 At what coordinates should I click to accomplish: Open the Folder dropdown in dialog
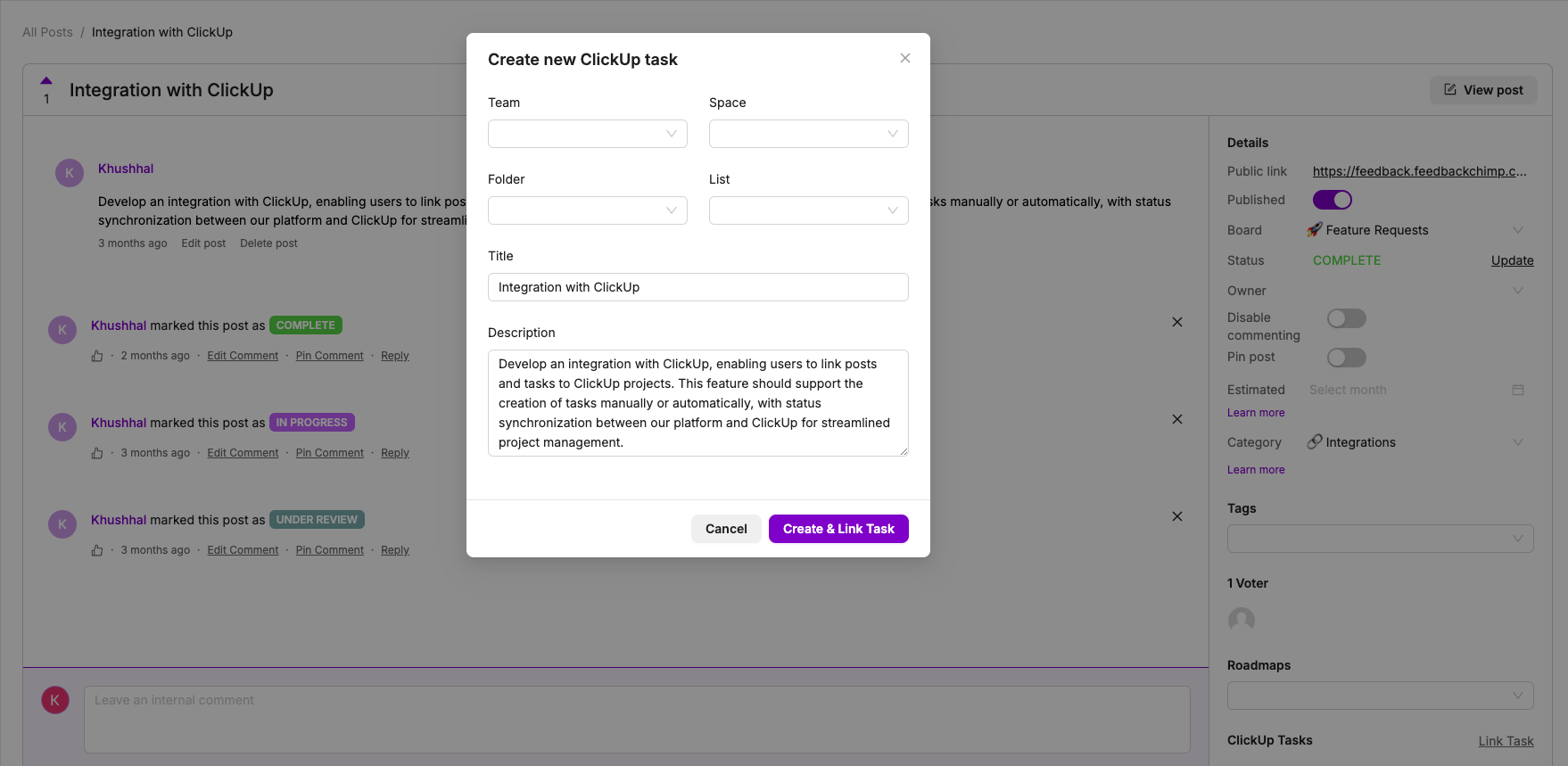(587, 210)
